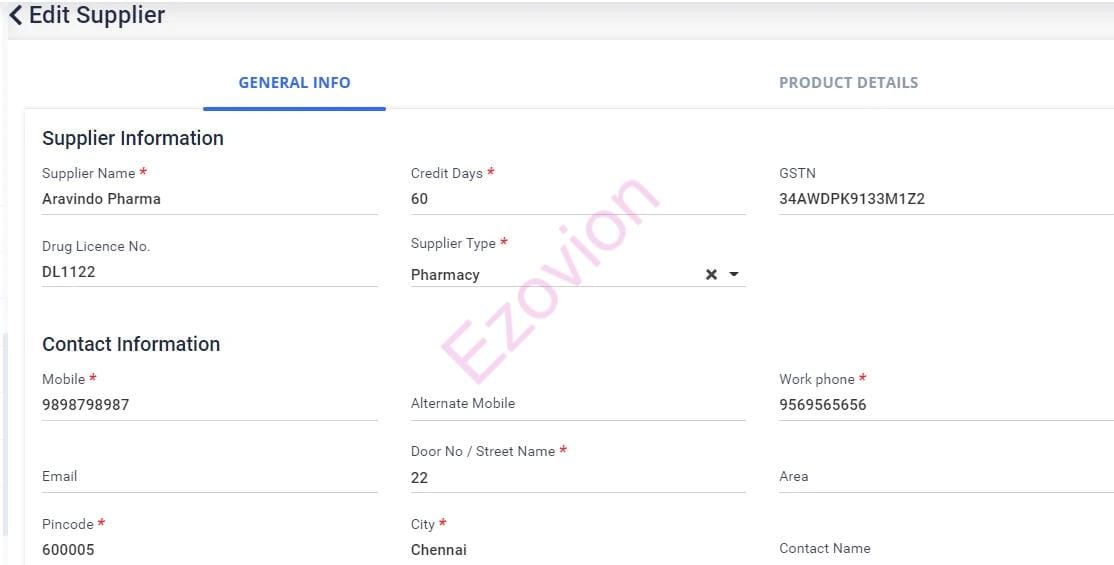This screenshot has height=565, width=1114.
Task: Click the Area input field
Action: pyautogui.click(x=945, y=477)
